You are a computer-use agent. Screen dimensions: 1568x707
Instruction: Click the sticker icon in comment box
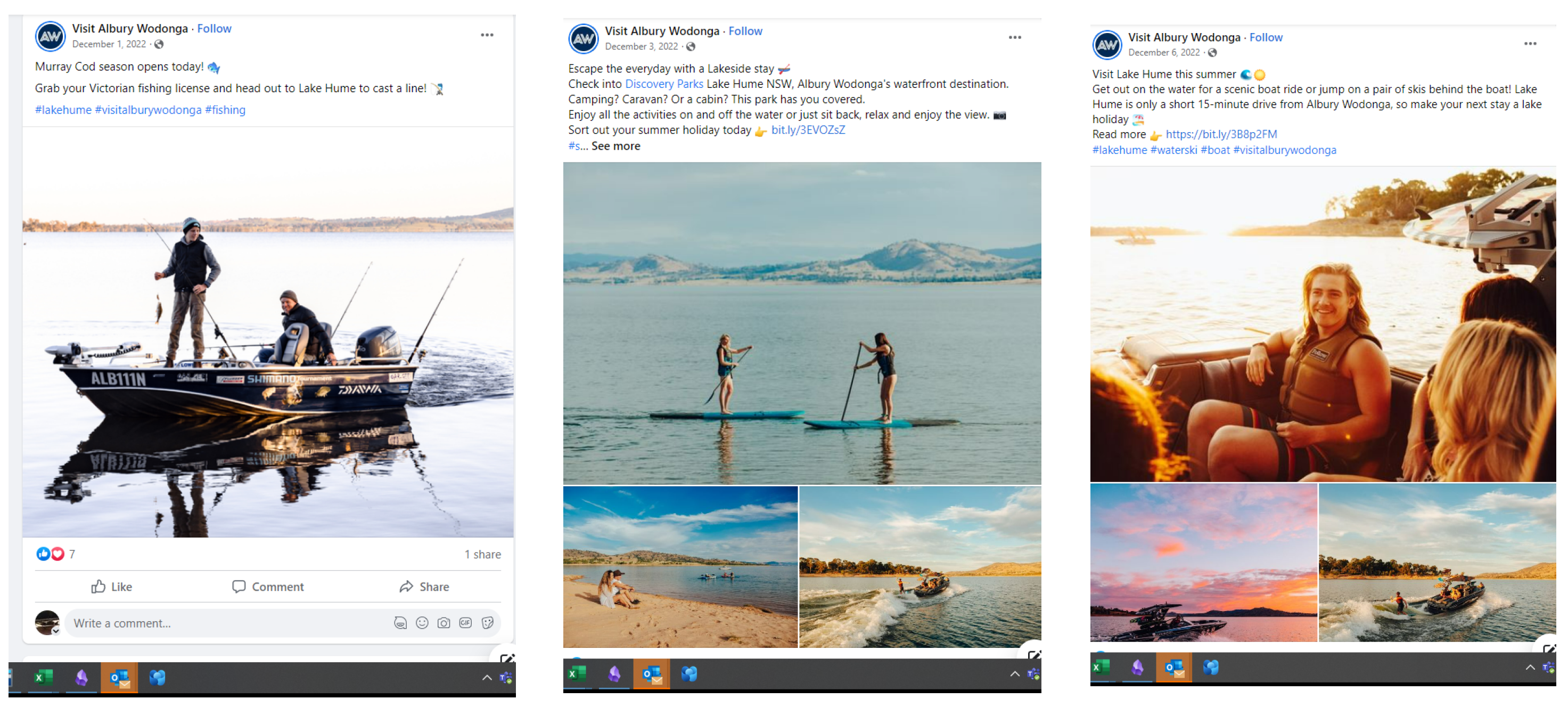[x=488, y=622]
